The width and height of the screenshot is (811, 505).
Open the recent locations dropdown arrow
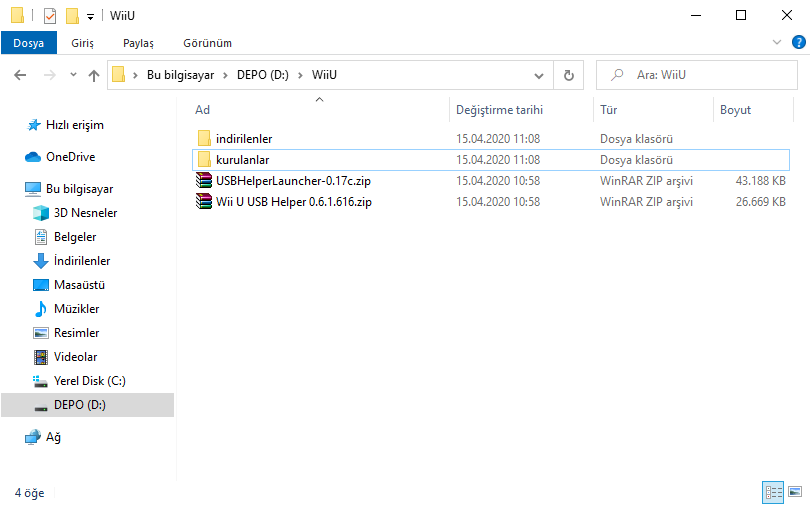pos(73,75)
